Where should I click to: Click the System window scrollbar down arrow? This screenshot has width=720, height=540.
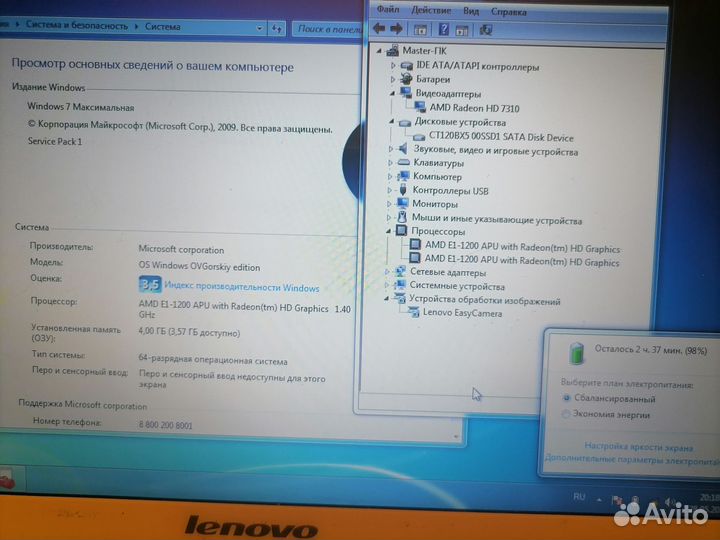(456, 437)
